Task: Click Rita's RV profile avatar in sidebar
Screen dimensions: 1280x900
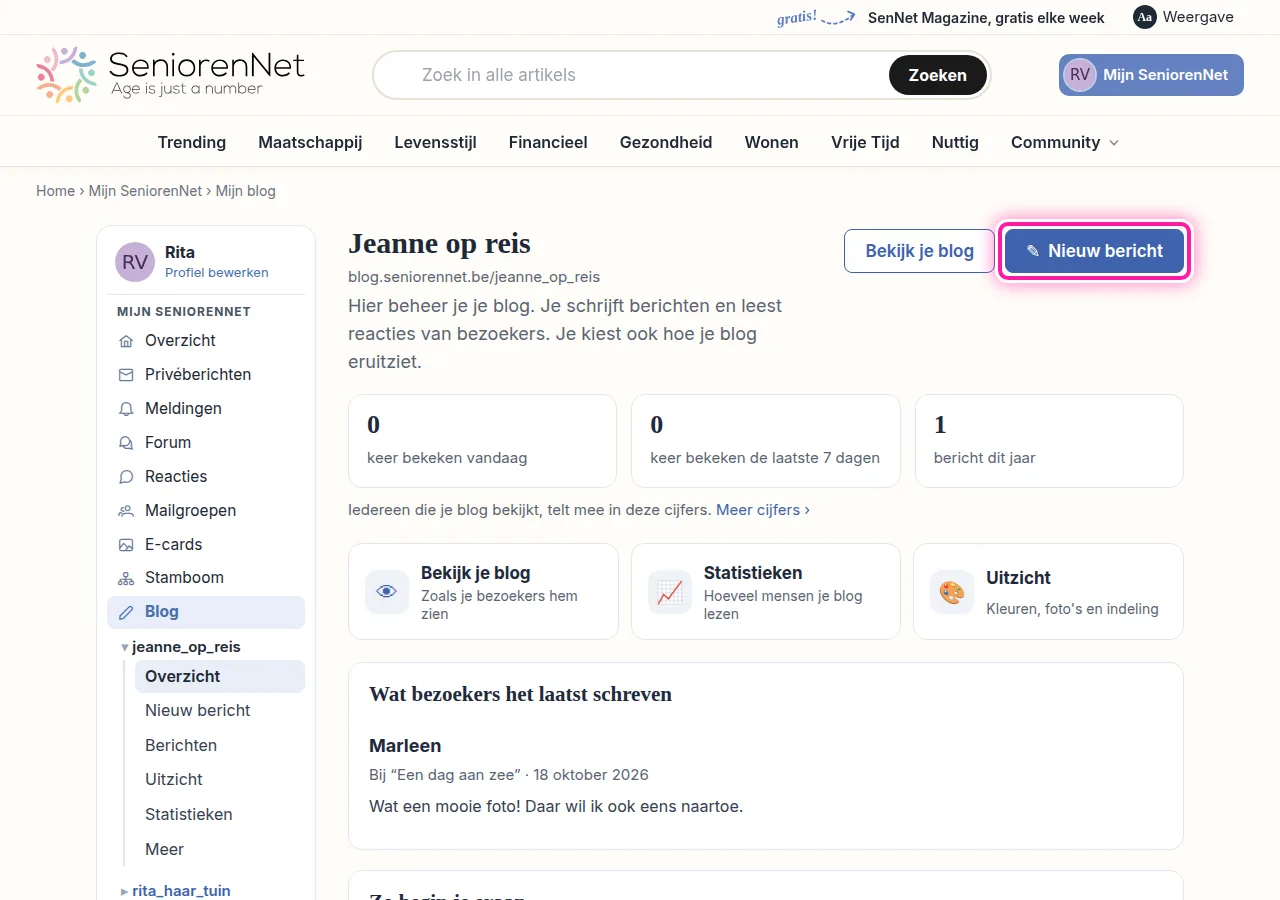Action: 135,262
